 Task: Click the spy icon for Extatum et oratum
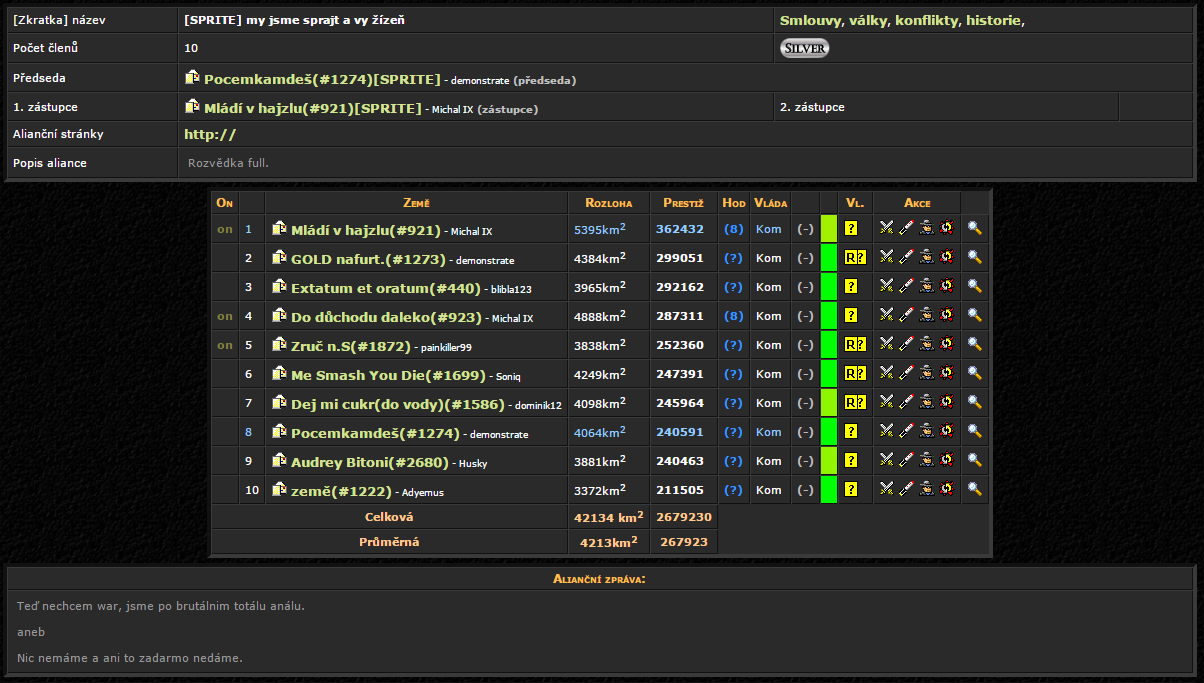tap(926, 286)
